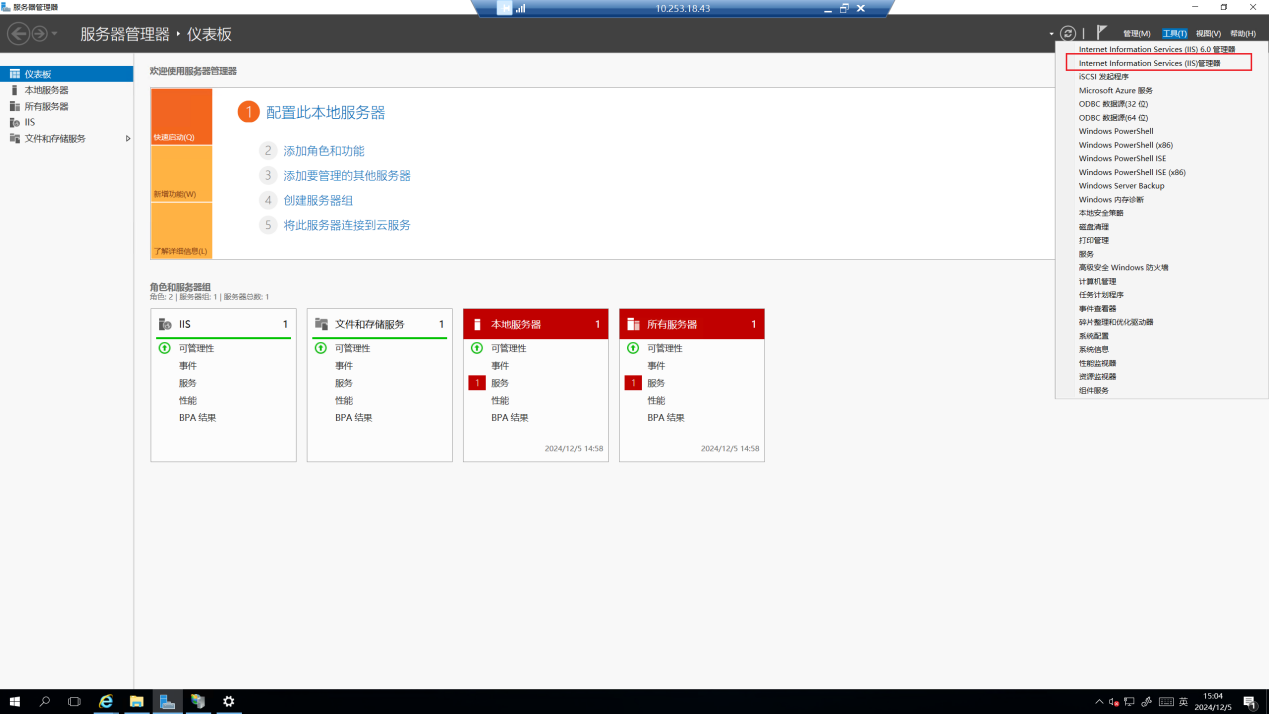
Task: Launch Internet Explorer from the taskbar
Action: tap(106, 702)
